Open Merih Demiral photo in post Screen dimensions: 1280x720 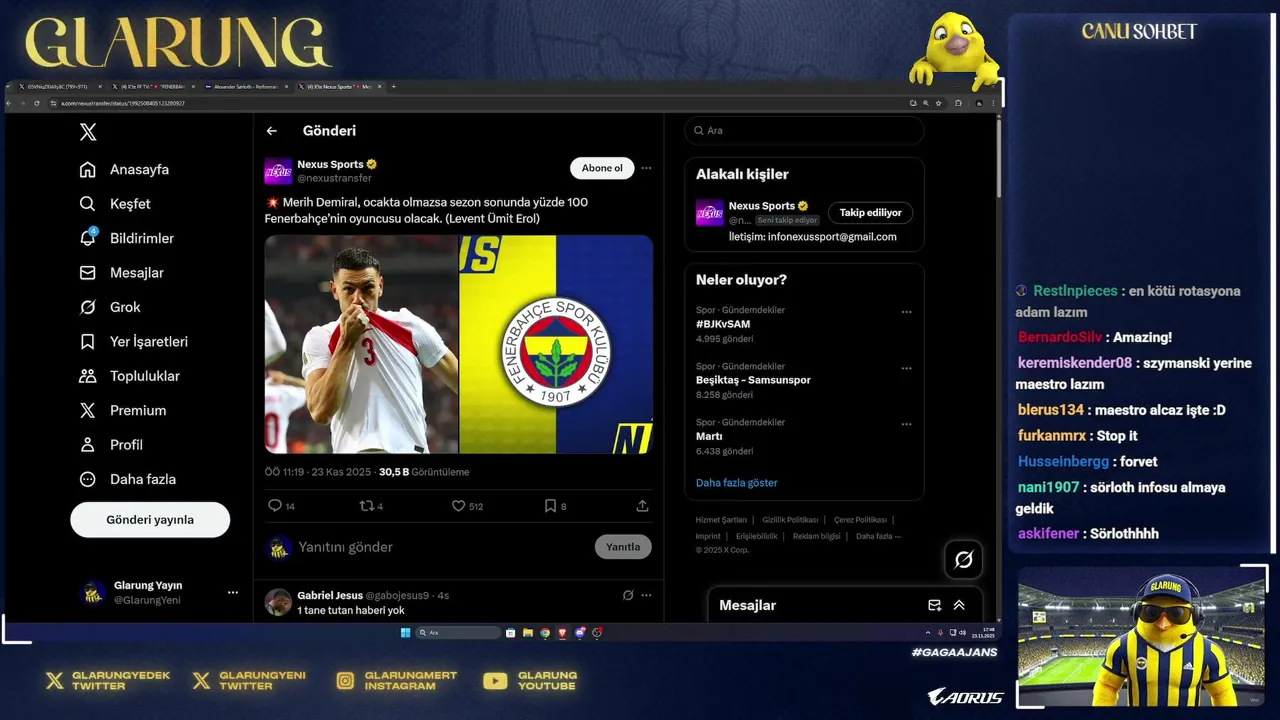[361, 344]
